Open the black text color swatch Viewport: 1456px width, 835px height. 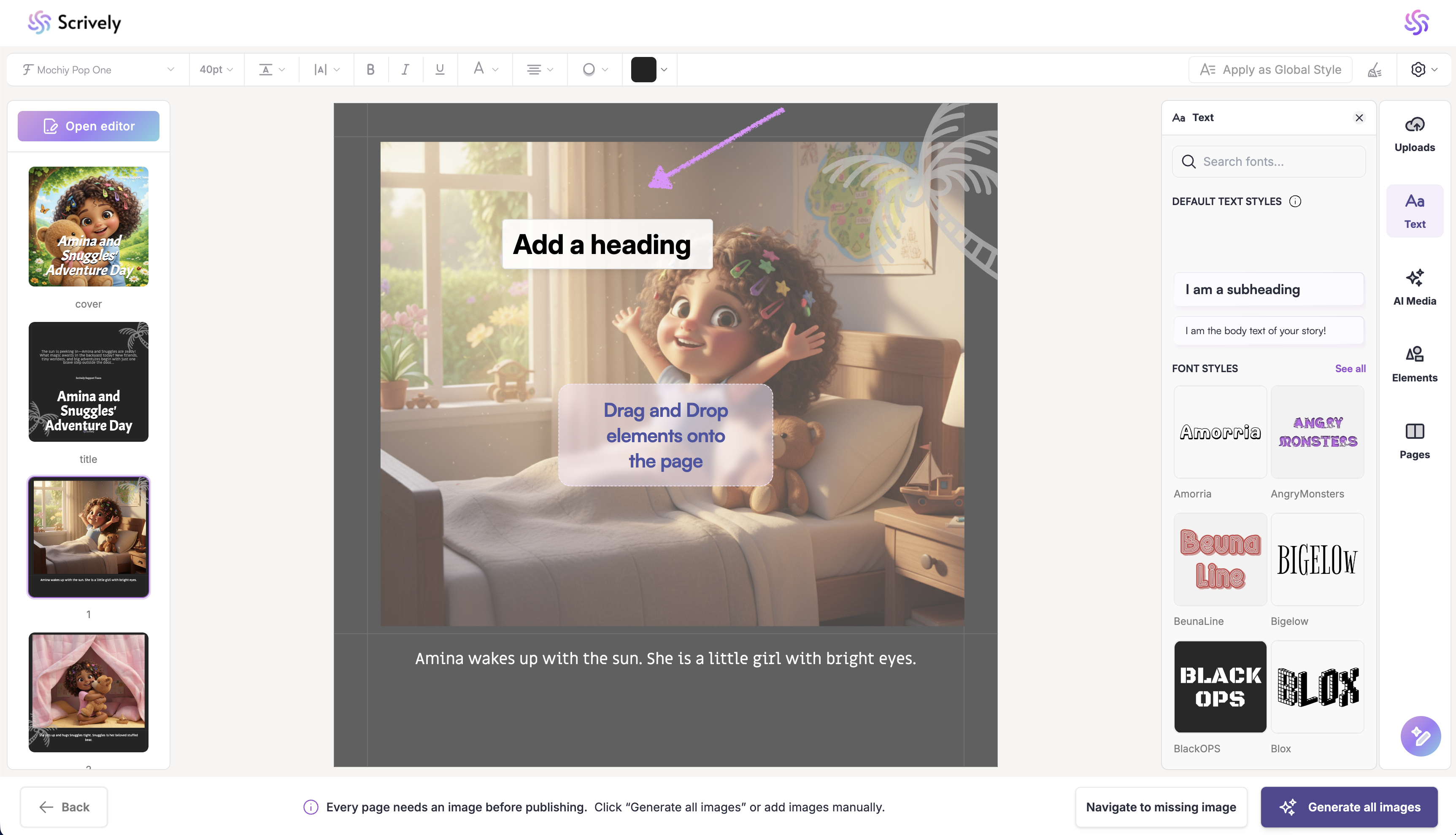[x=643, y=69]
